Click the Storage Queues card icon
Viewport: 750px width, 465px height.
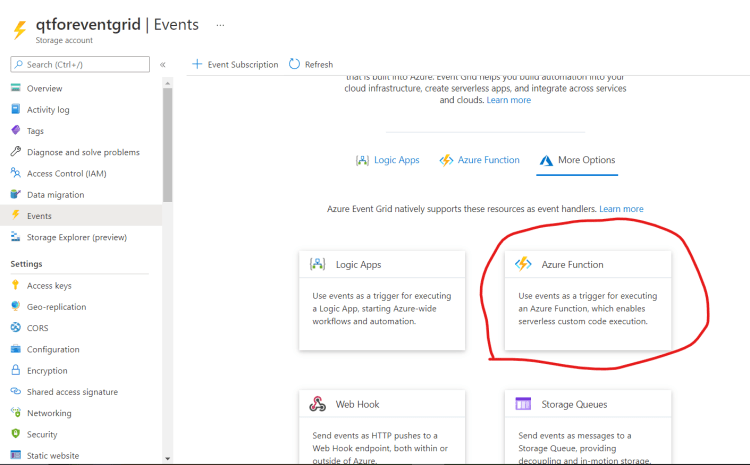523,404
